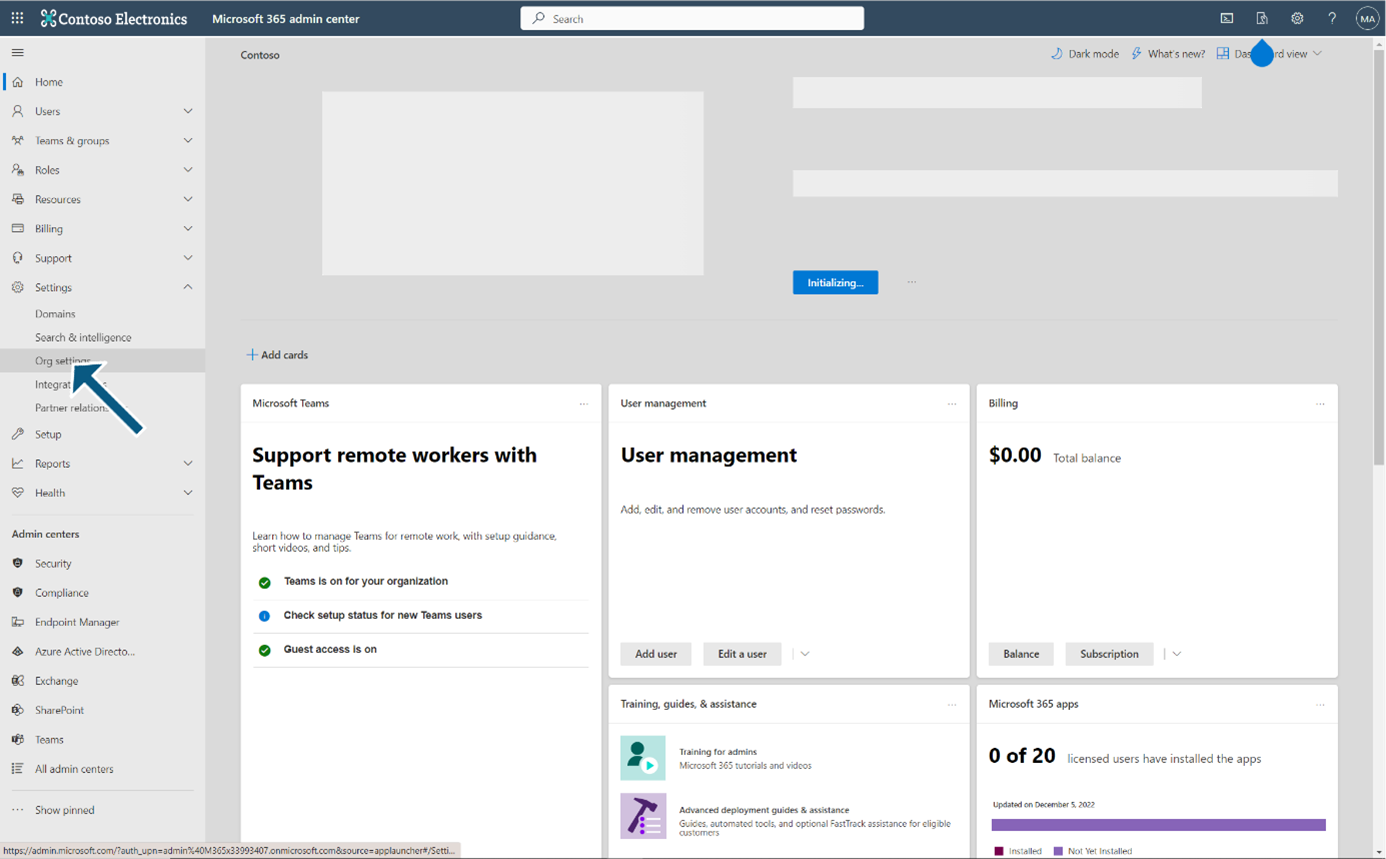This screenshot has height=859, width=1386.
Task: Click the Billing card icon in sidebar
Action: click(x=17, y=229)
